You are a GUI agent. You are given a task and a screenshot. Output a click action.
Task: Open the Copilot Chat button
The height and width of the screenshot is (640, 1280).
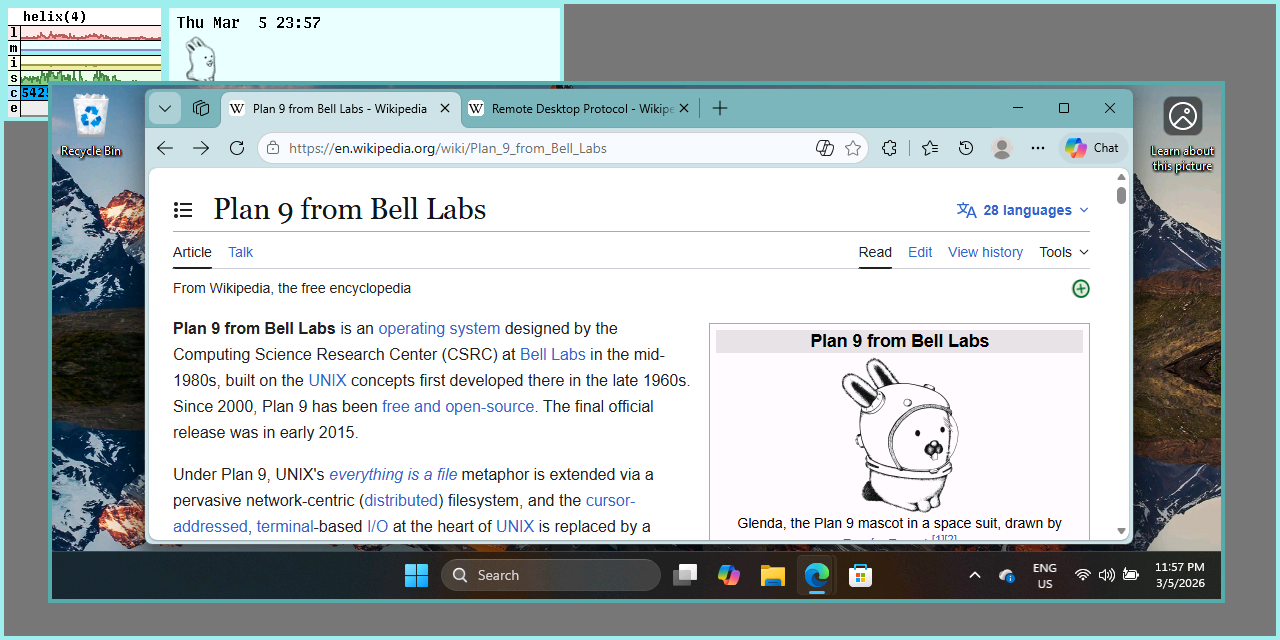1092,148
